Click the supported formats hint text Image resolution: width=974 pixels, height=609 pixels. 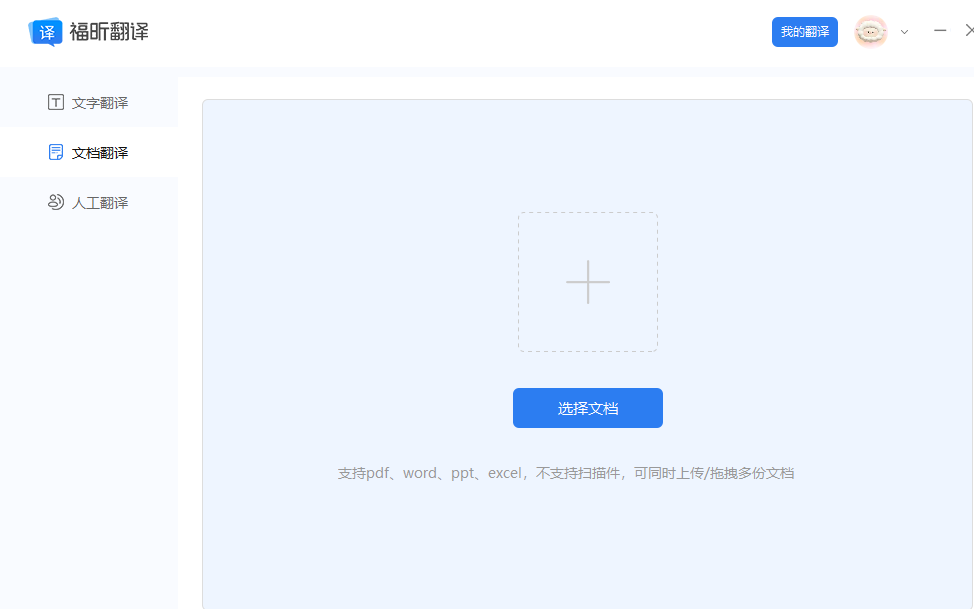point(567,472)
